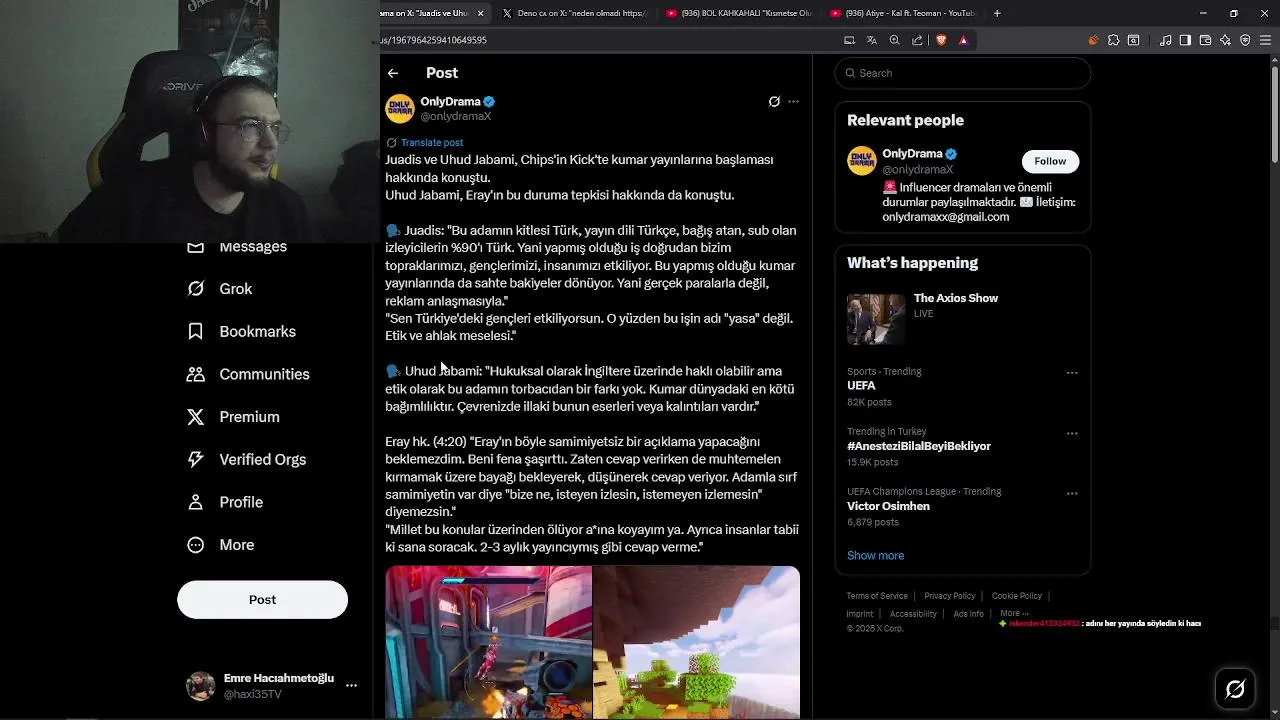The width and height of the screenshot is (1280, 720).
Task: Click the address bar URL
Action: [434, 40]
